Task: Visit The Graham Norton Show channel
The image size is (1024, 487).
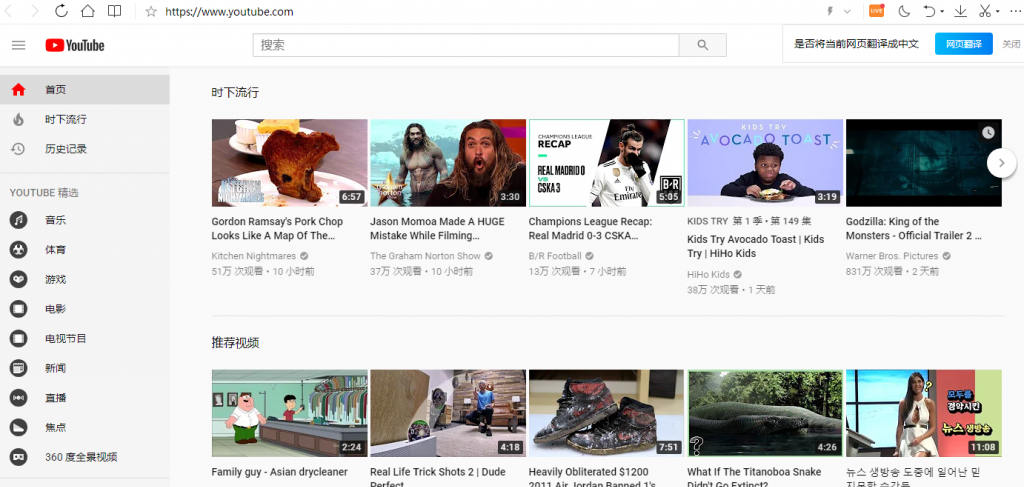Action: click(425, 256)
